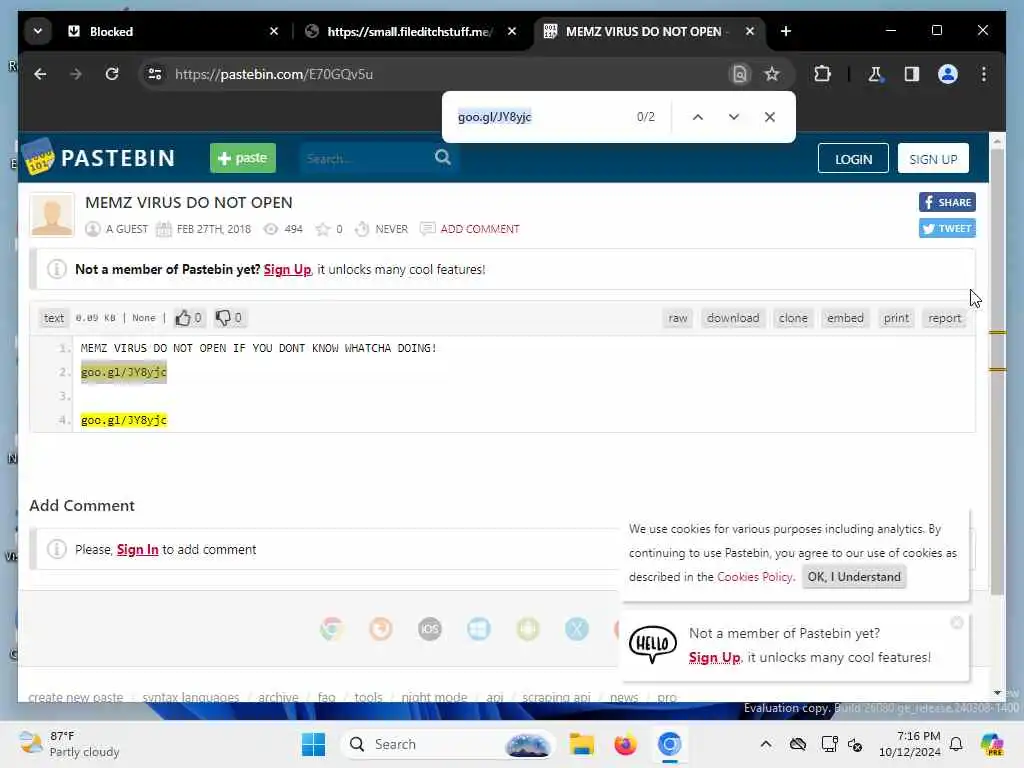Open night mode footer link
The width and height of the screenshot is (1024, 768).
[434, 697]
